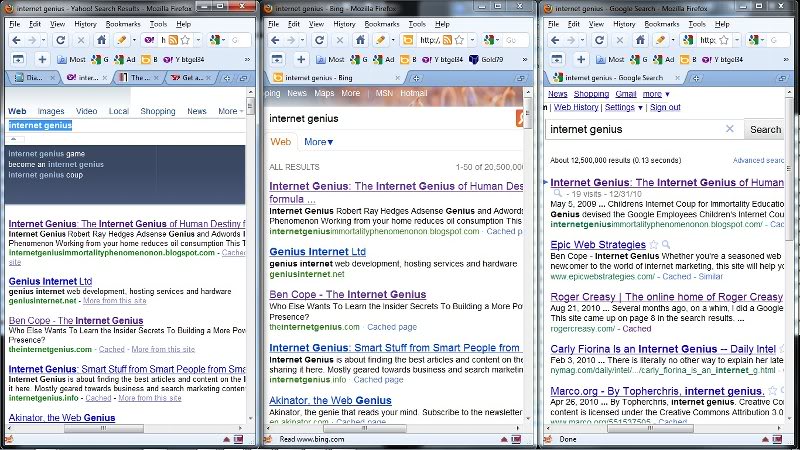Open Bing More dropdown beside Web
Image resolution: width=800 pixels, height=450 pixels.
[x=318, y=142]
